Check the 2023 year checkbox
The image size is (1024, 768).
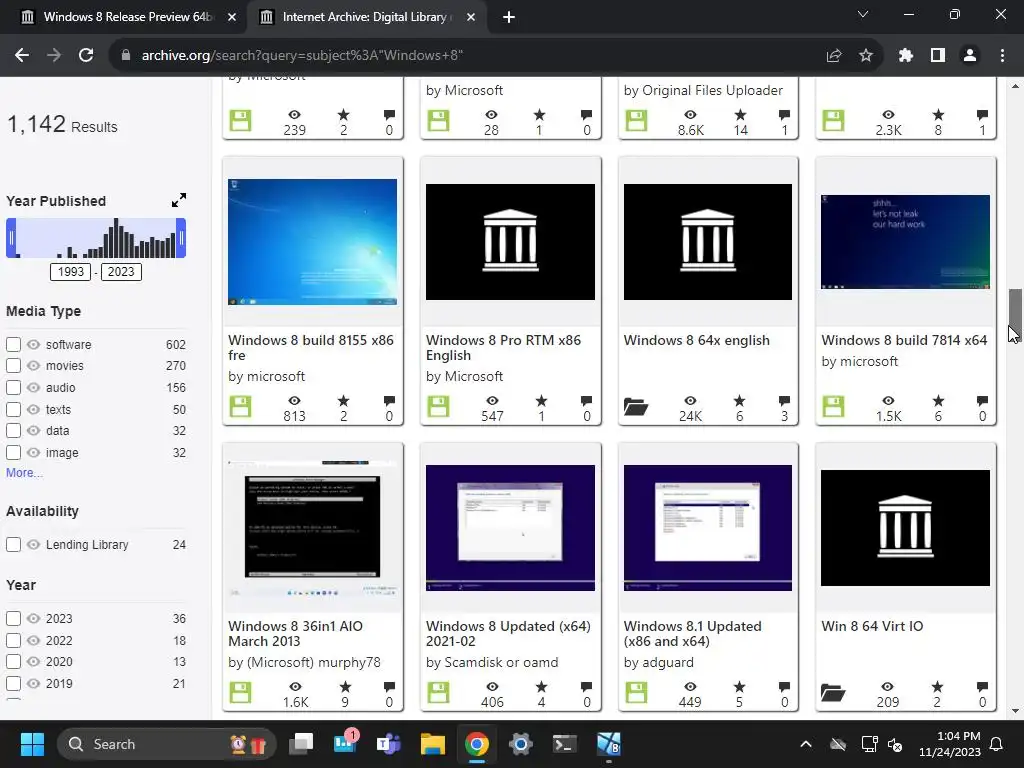[13, 618]
